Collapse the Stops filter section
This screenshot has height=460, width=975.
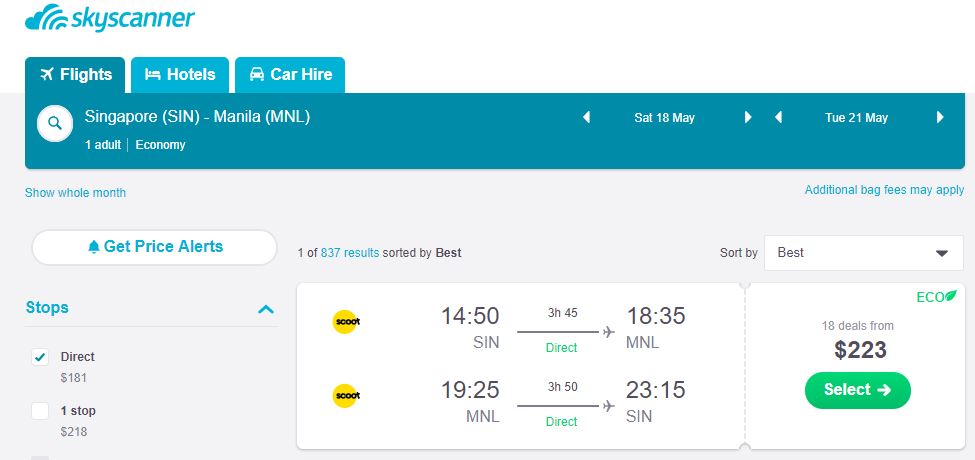pyautogui.click(x=265, y=309)
